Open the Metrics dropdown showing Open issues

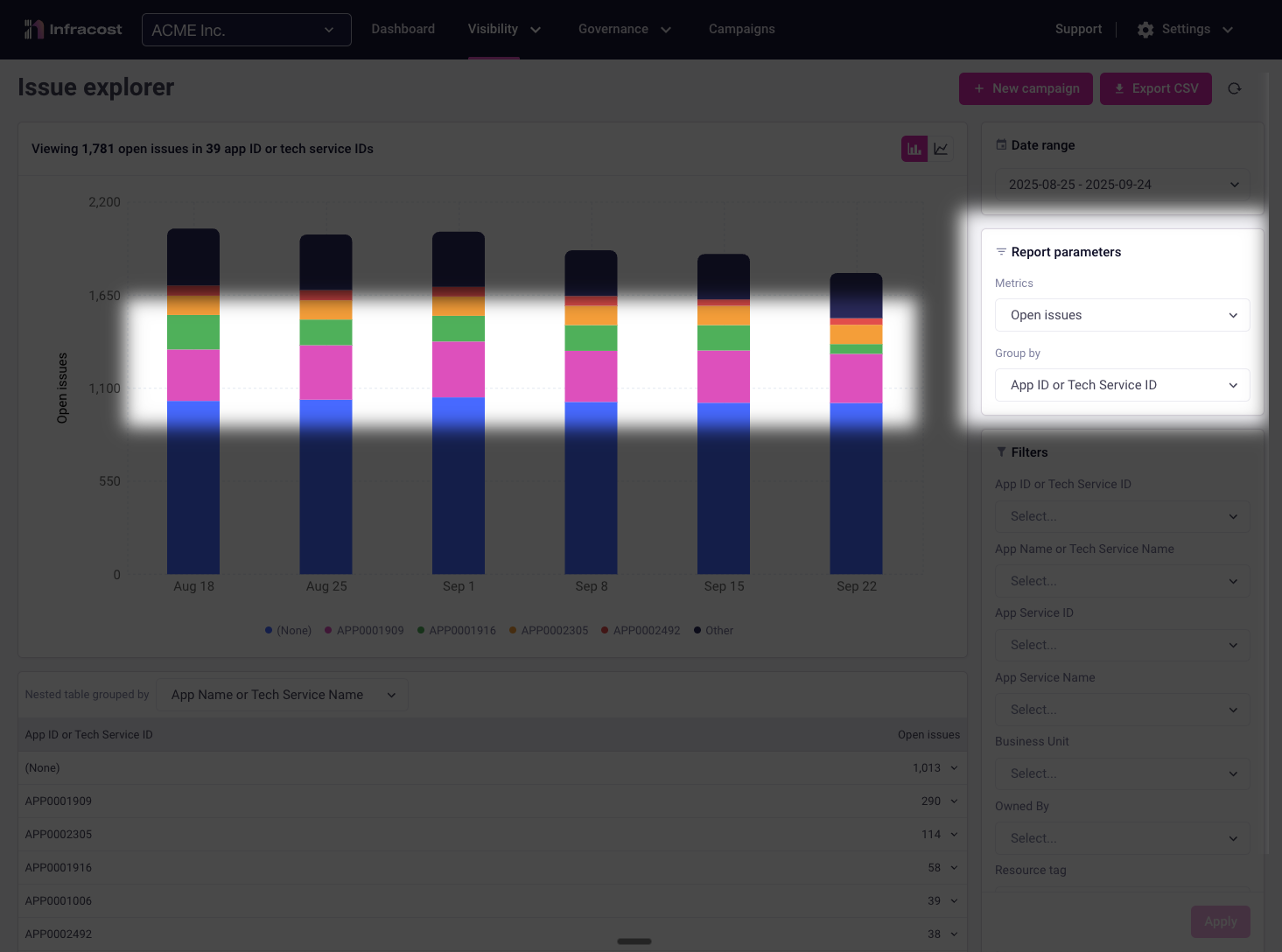pos(1122,315)
